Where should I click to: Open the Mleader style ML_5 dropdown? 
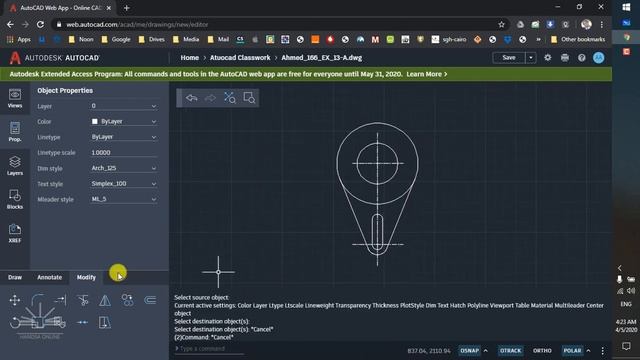124,199
